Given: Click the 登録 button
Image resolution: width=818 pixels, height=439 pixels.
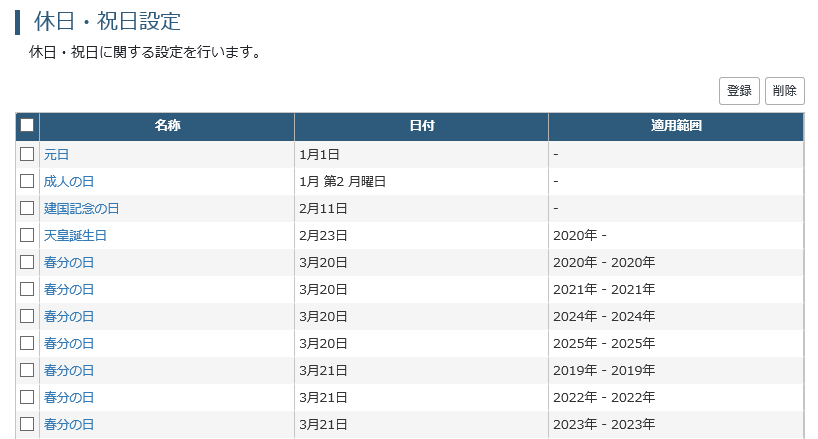Looking at the screenshot, I should (x=739, y=91).
